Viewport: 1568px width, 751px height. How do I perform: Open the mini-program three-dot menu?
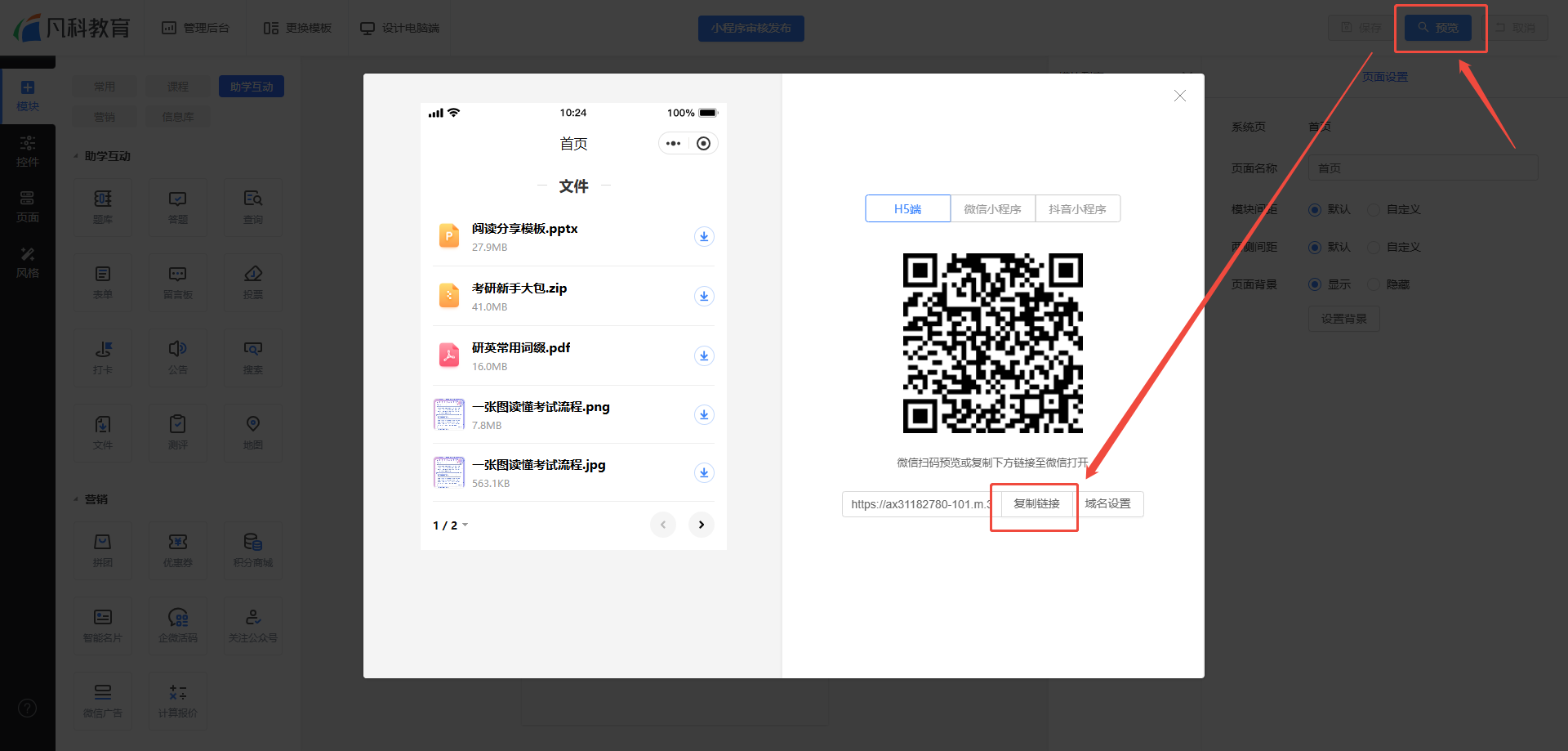coord(673,144)
